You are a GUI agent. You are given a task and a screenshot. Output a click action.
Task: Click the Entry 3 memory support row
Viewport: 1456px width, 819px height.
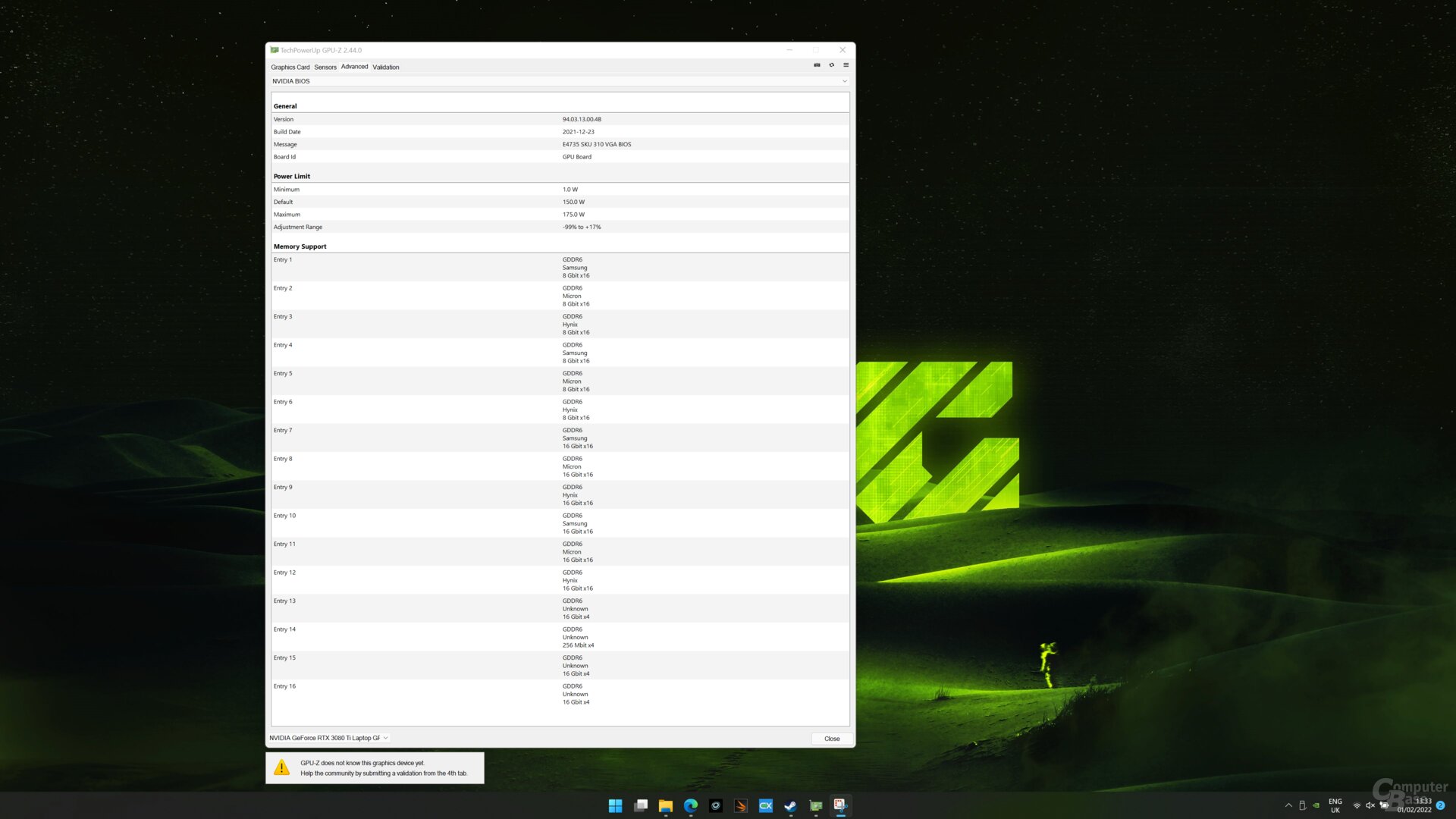(560, 325)
